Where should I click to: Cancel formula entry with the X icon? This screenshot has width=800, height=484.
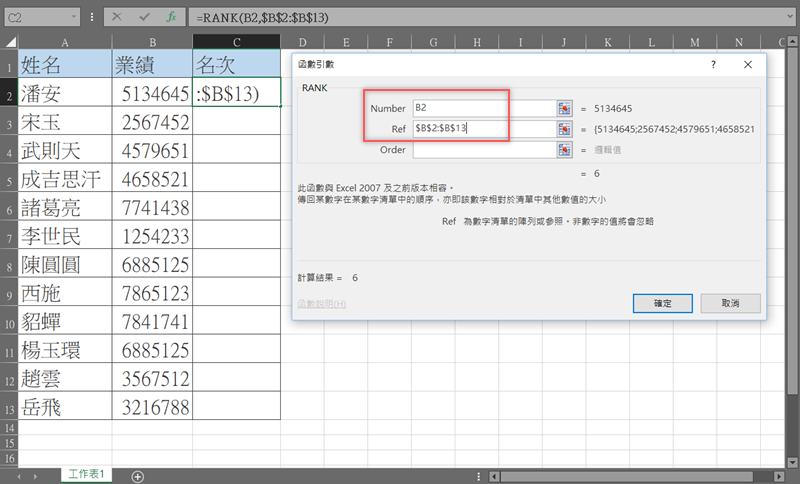117,18
